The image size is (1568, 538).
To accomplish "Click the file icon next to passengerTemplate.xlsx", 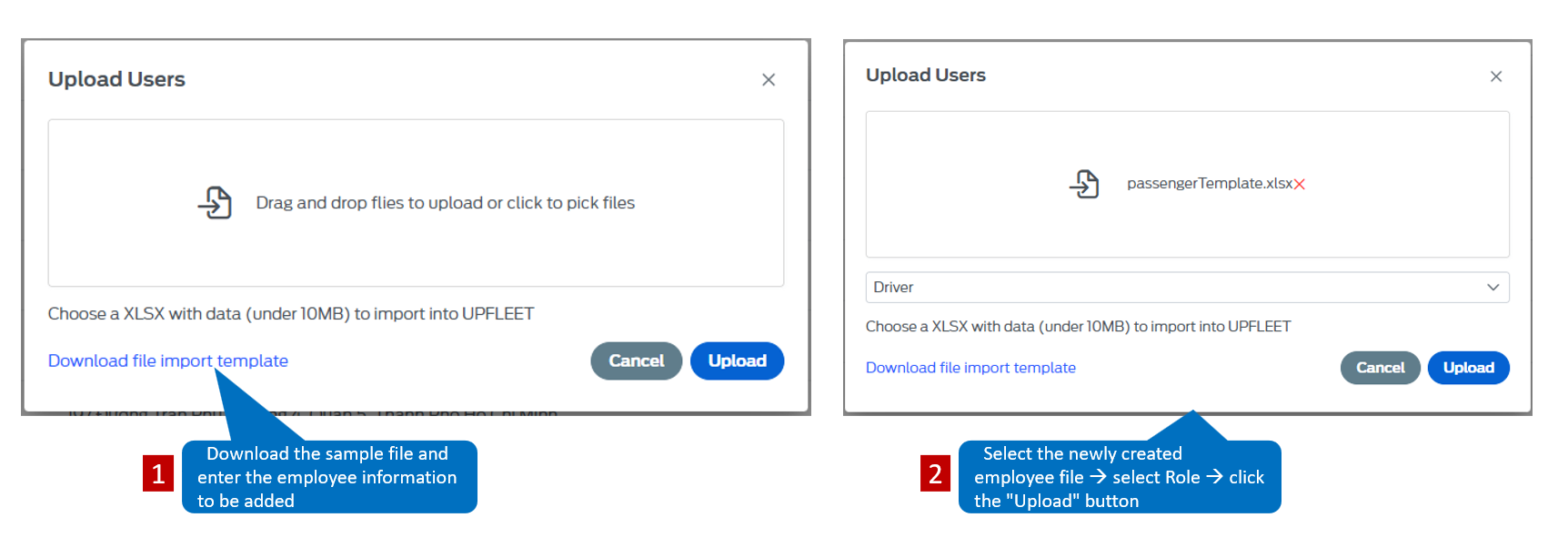I will pyautogui.click(x=1084, y=184).
